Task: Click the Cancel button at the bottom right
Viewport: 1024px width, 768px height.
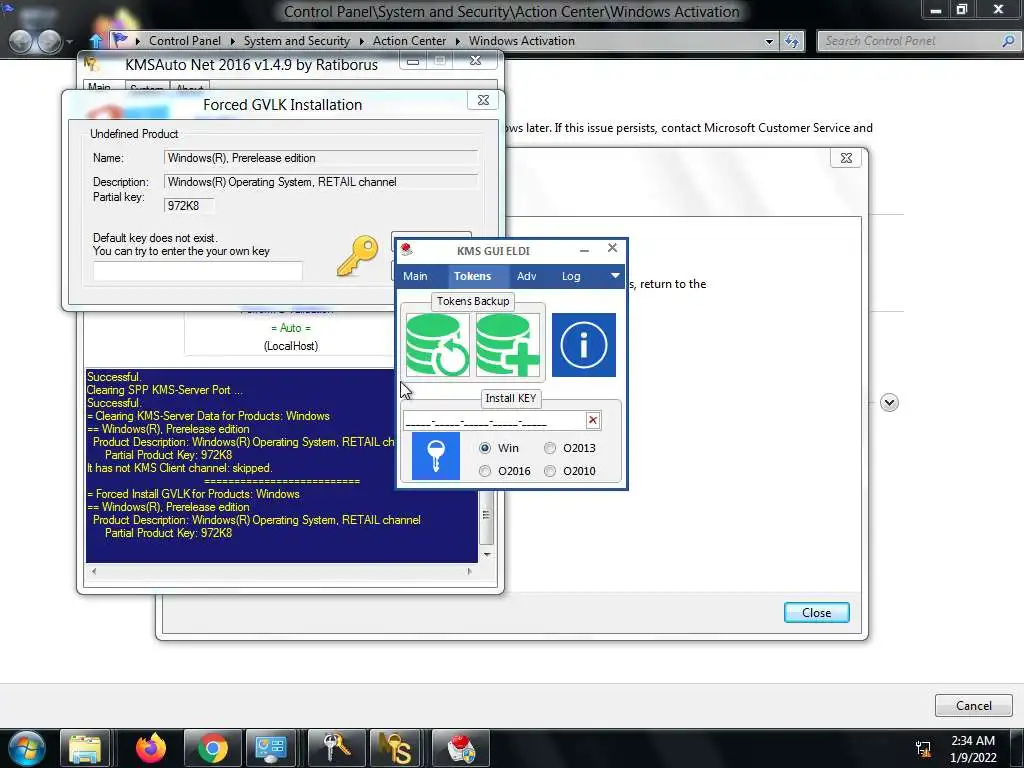Action: point(974,705)
